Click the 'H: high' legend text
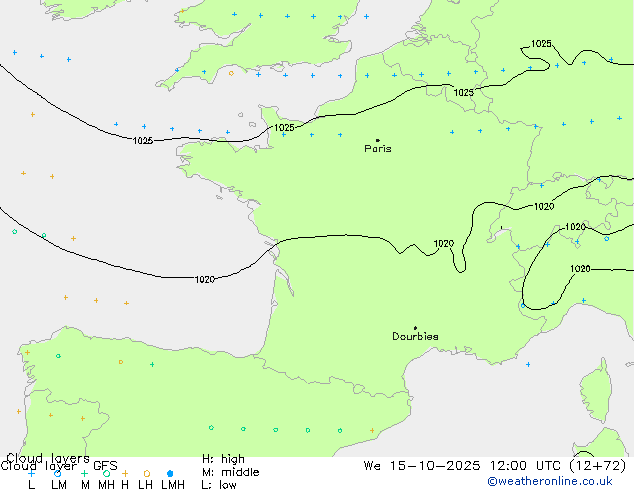The height and width of the screenshot is (490, 634). point(223,459)
